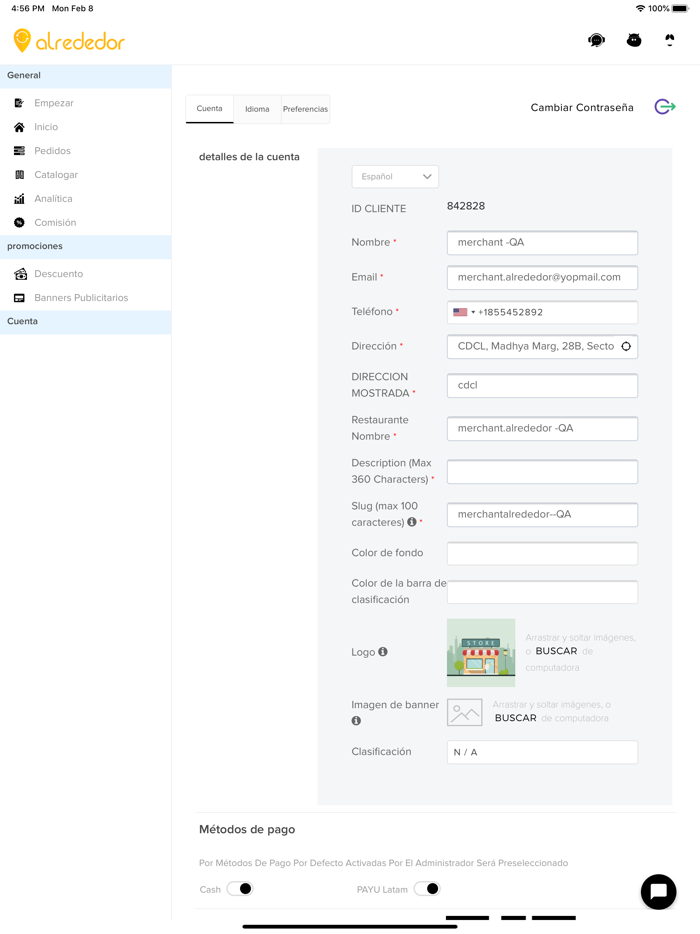The image size is (700, 934).
Task: Click the banner image placeholder icon
Action: tap(465, 712)
